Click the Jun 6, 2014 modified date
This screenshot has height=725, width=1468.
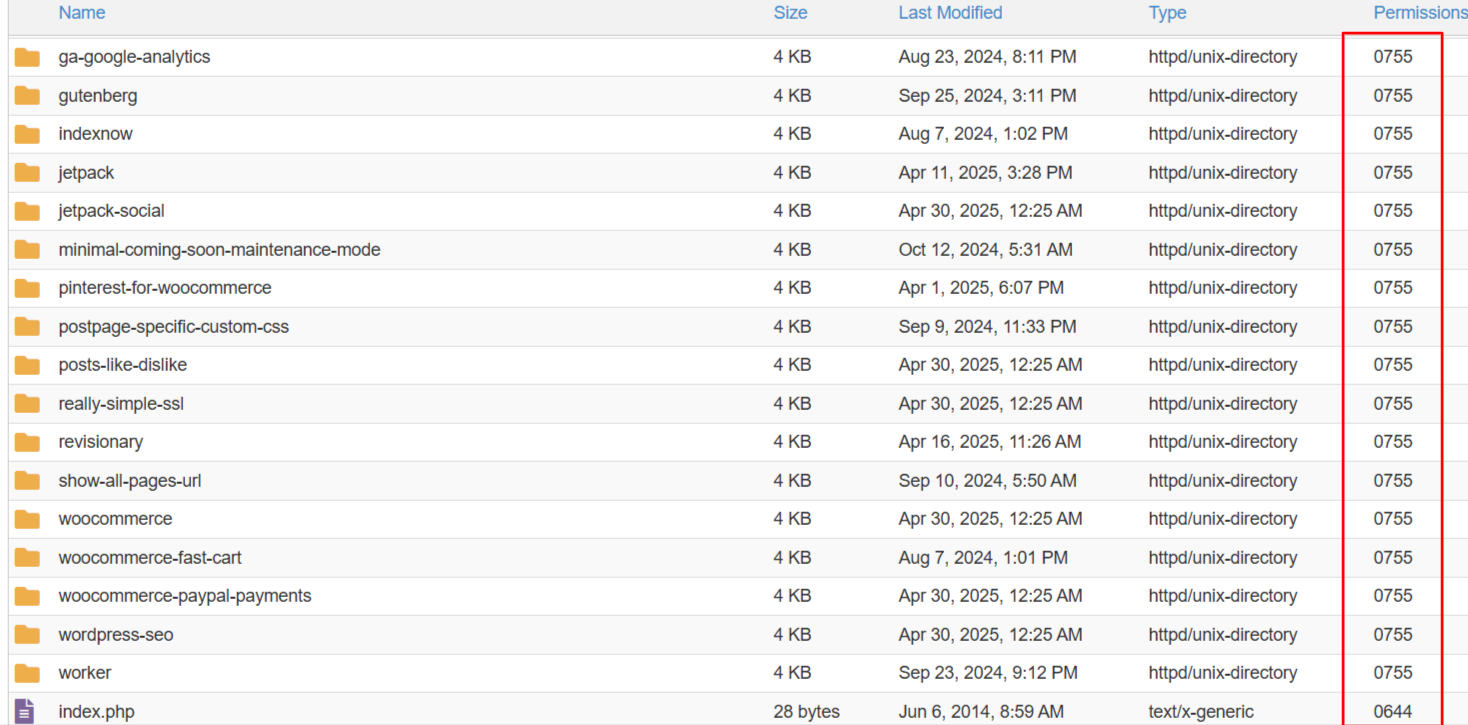[x=980, y=712]
